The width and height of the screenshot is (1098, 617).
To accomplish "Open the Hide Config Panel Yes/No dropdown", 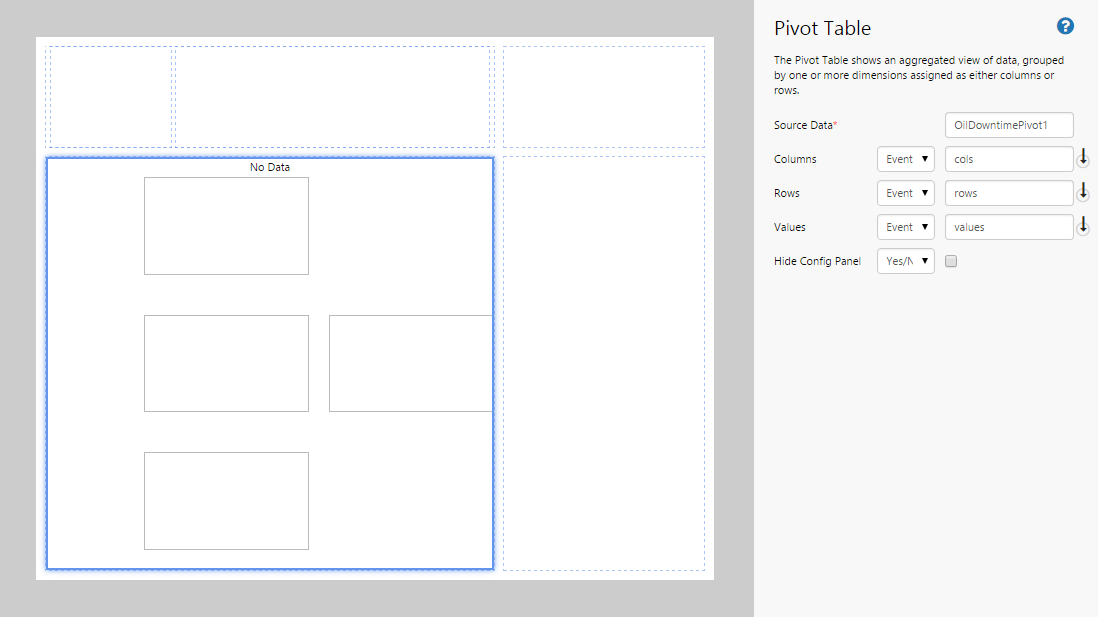I will [x=905, y=261].
